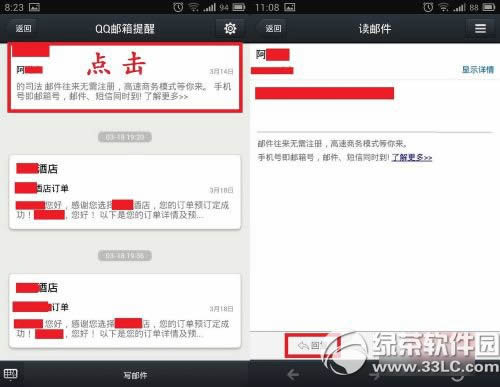Image resolution: width=500 pixels, height=387 pixels.
Task: Tap Wi-Fi icon in 11:08 status bar
Action: 444,7
